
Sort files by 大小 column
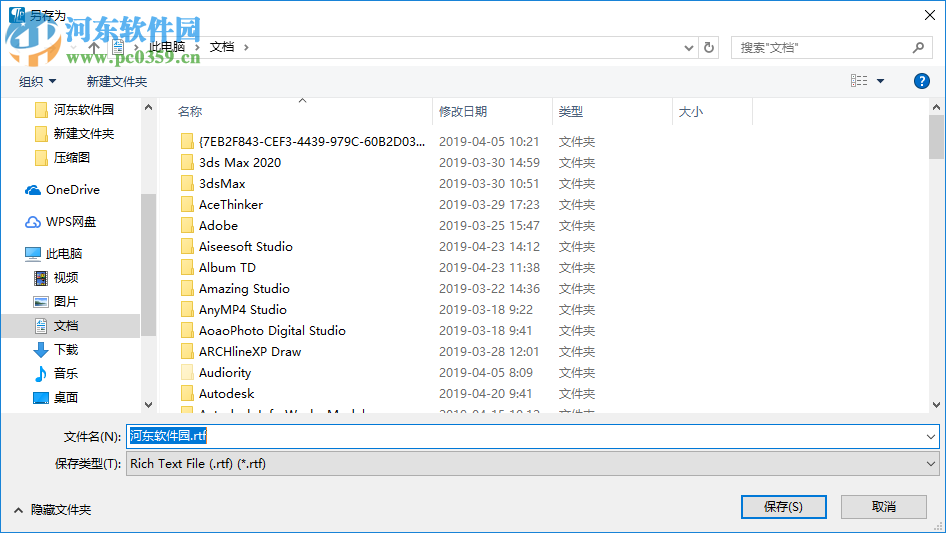(691, 112)
